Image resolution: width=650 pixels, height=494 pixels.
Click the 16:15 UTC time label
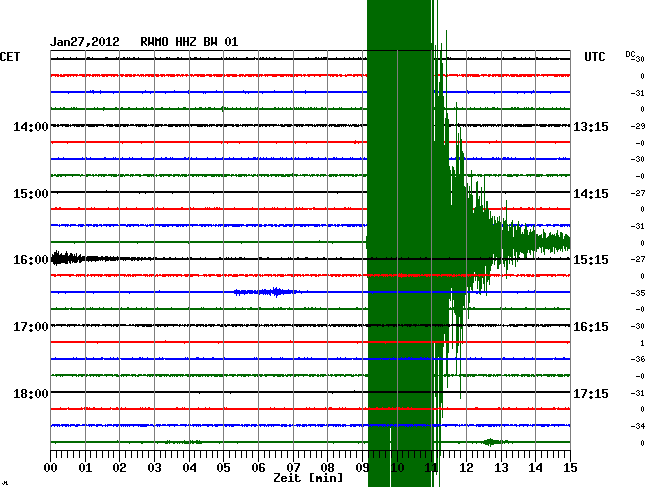point(591,327)
